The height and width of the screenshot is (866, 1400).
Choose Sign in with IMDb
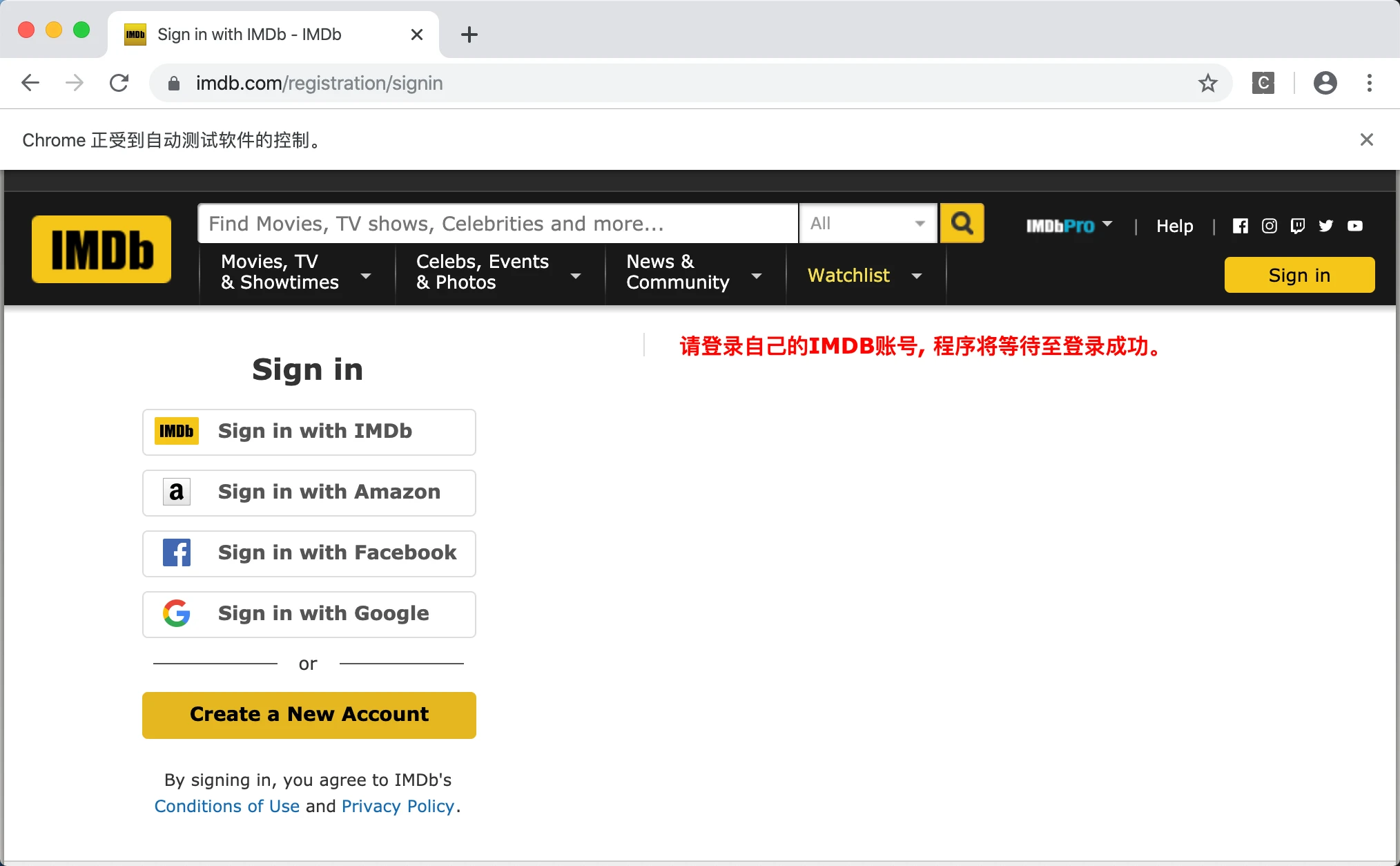(x=309, y=432)
